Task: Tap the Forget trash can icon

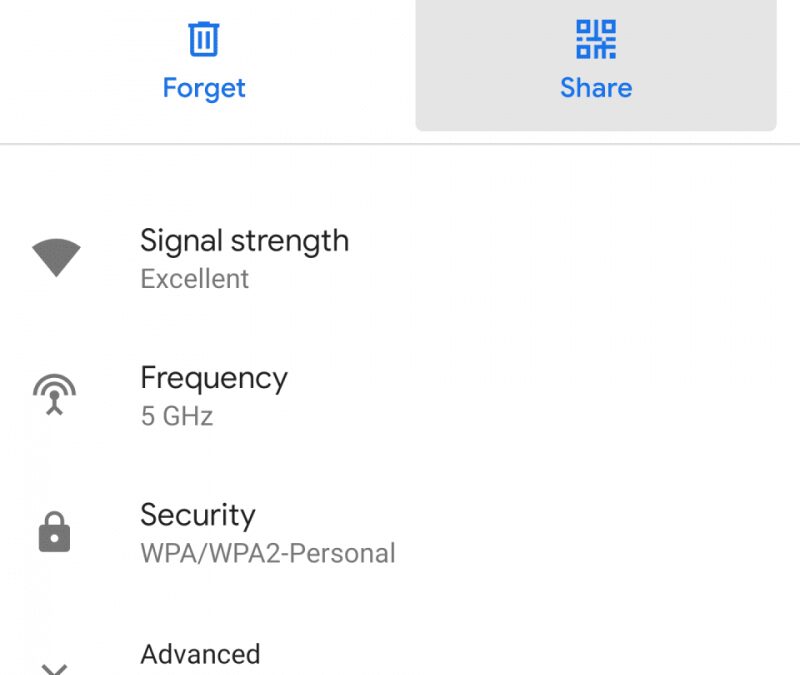Action: [204, 39]
